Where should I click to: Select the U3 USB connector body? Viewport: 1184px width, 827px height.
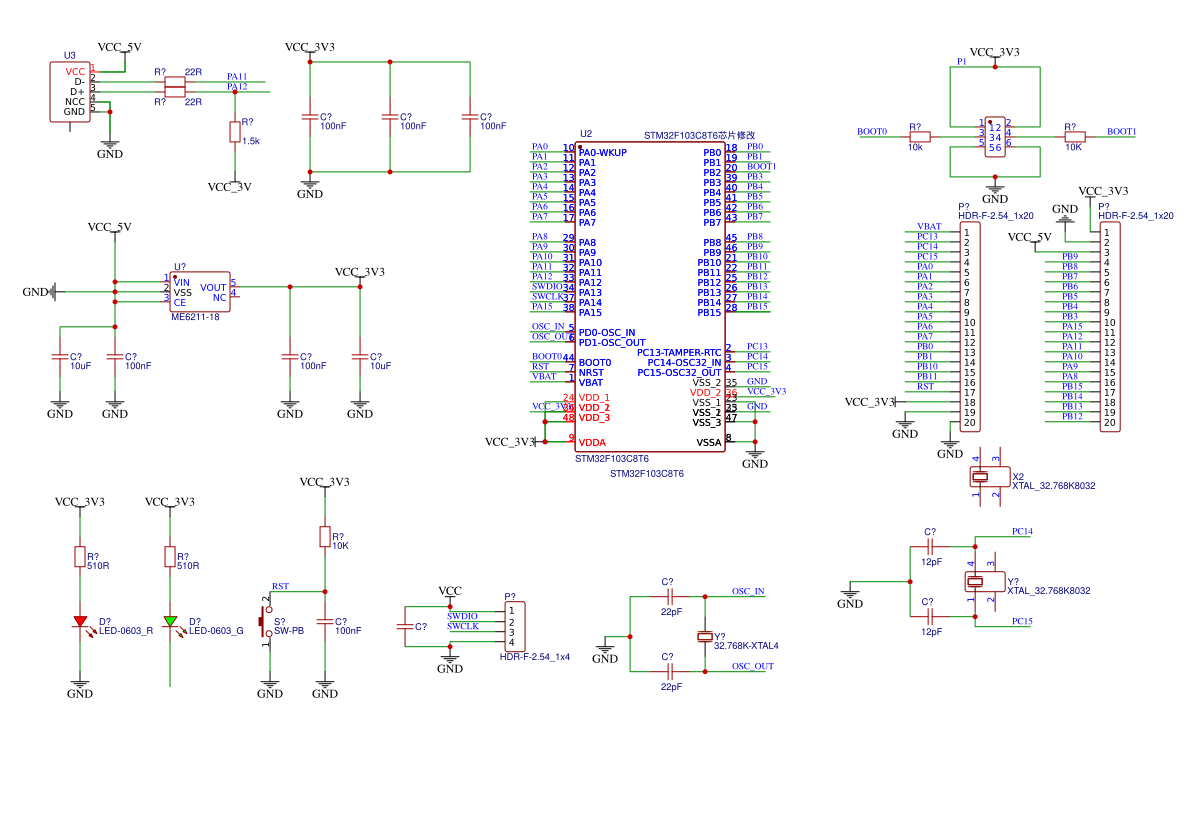point(70,91)
